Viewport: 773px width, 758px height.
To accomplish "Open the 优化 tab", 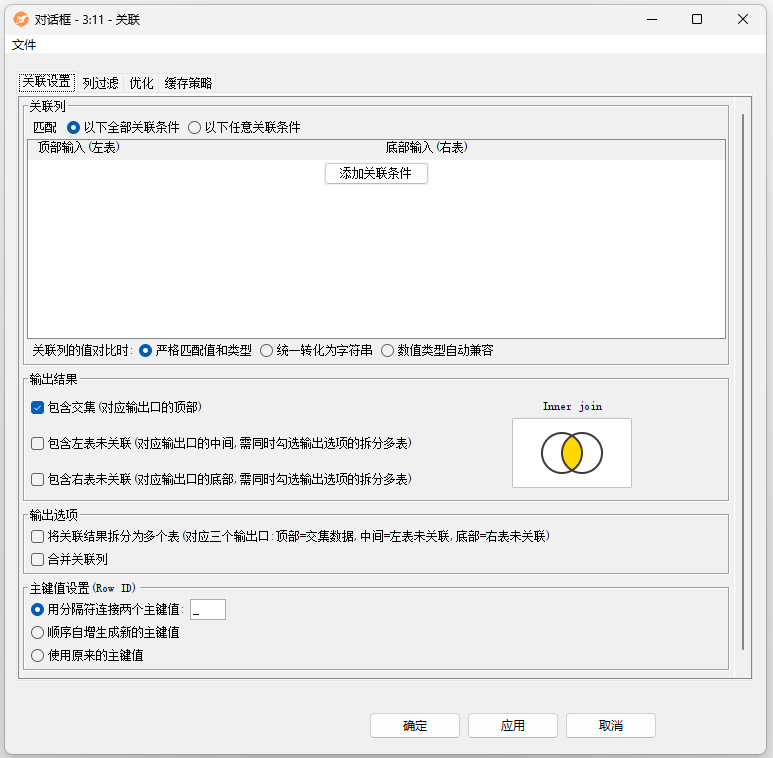I will tap(141, 83).
